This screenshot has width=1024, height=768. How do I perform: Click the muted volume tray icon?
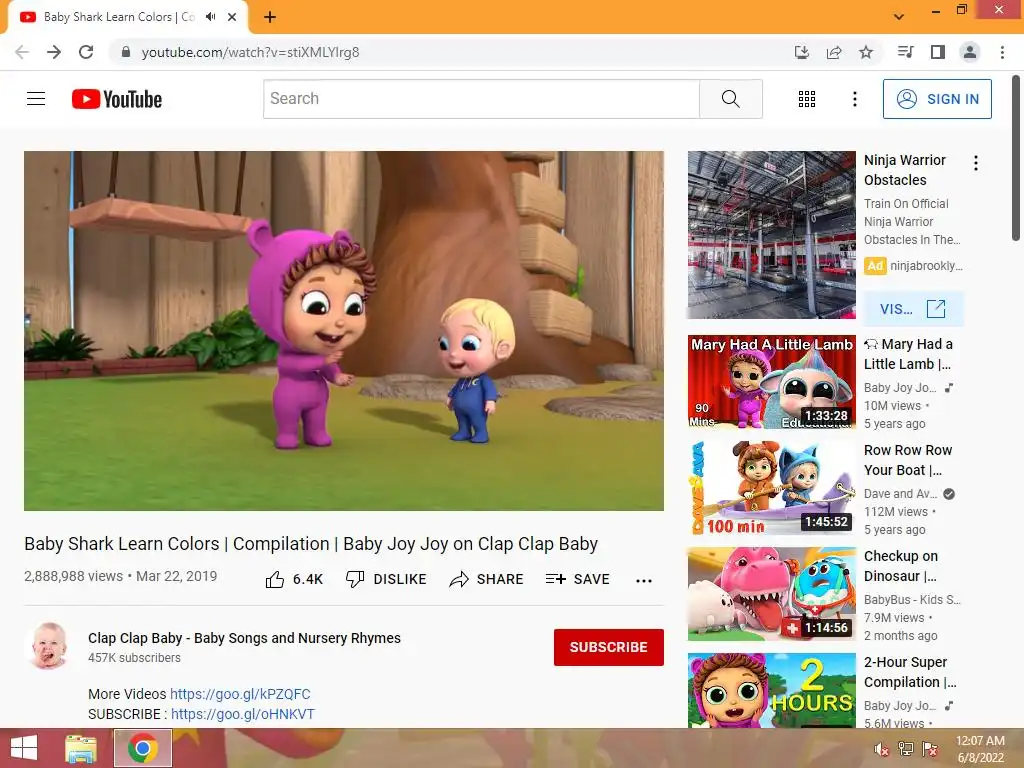coord(881,749)
